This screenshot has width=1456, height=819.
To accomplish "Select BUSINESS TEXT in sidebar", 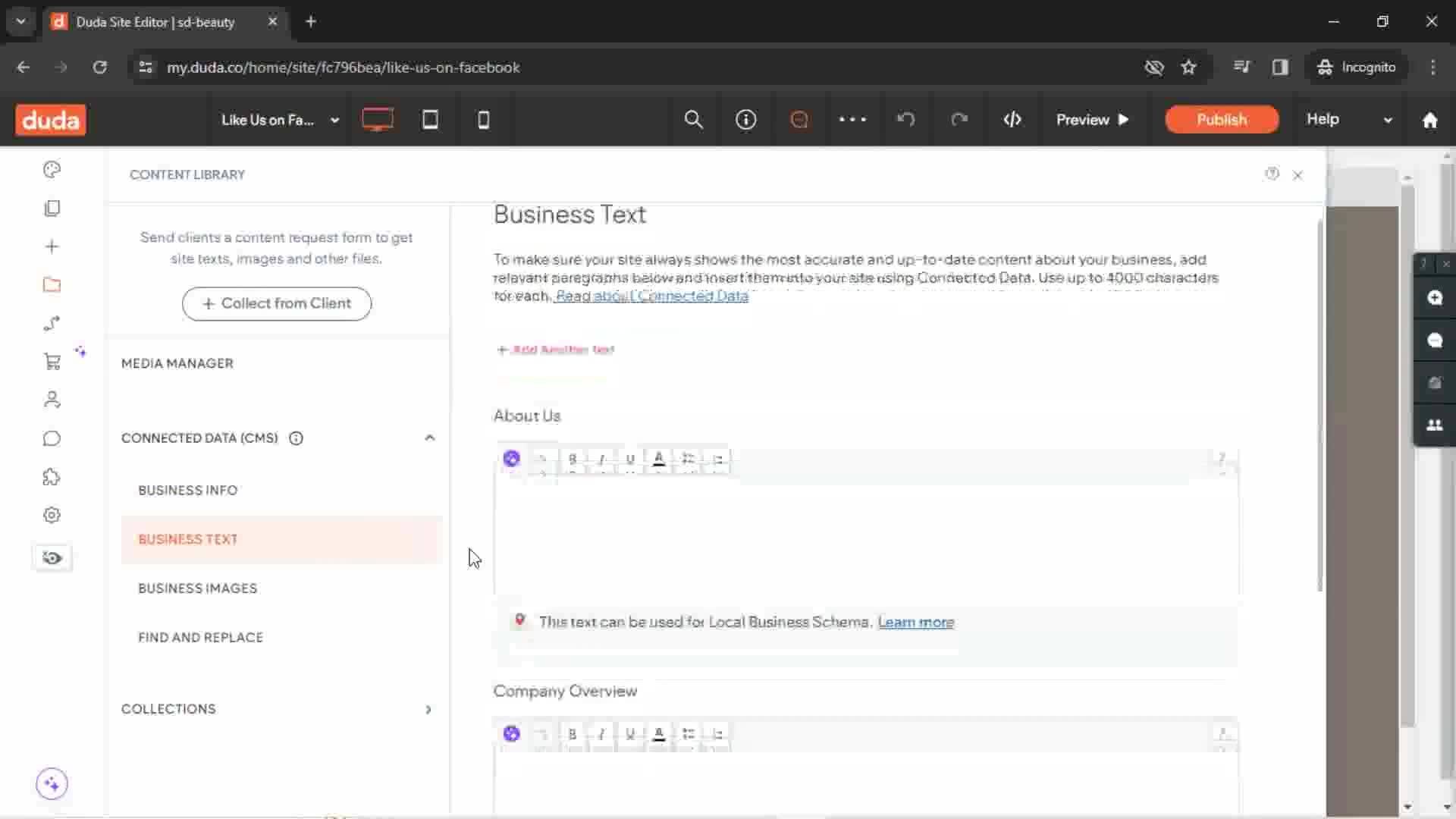I will pyautogui.click(x=281, y=539).
